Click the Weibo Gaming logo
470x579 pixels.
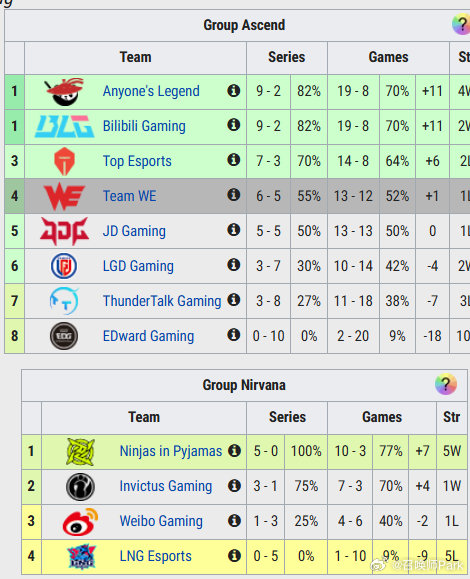[x=80, y=521]
